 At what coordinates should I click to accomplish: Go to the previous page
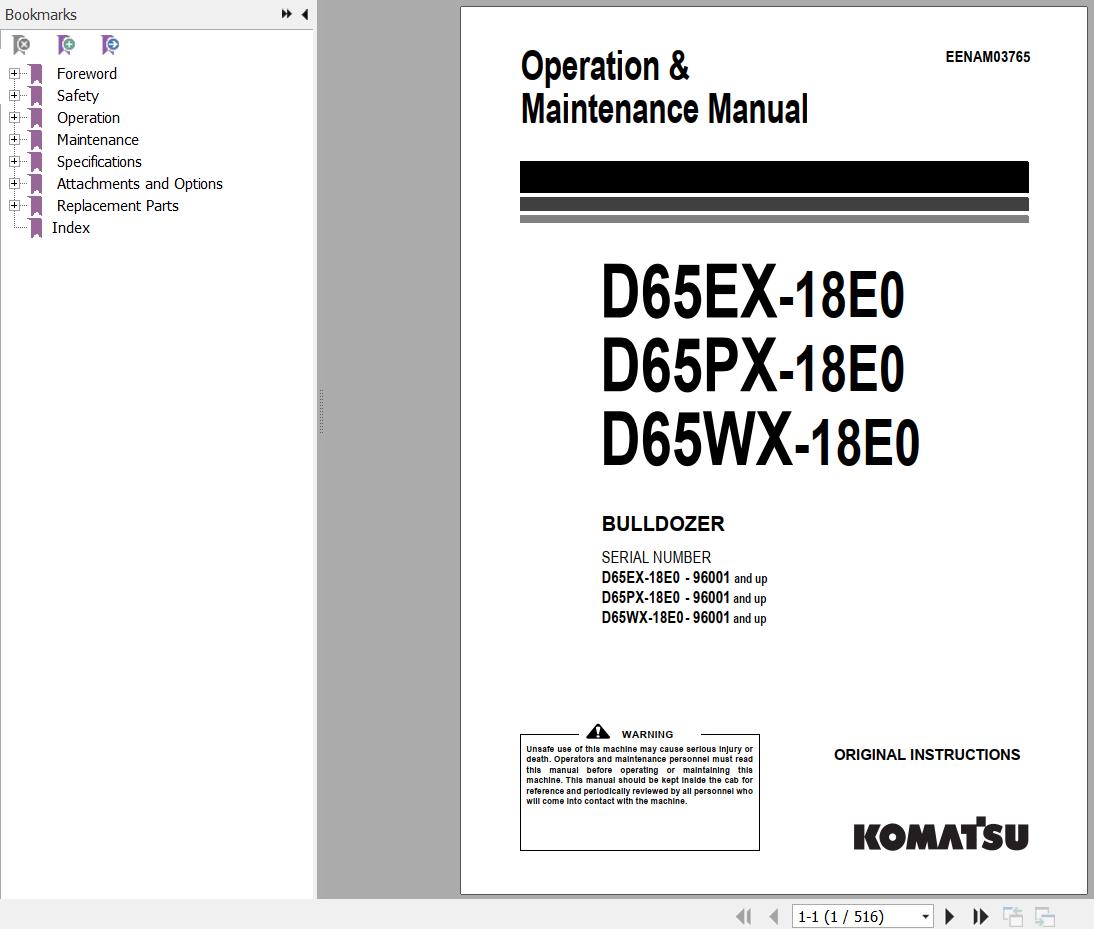(773, 916)
